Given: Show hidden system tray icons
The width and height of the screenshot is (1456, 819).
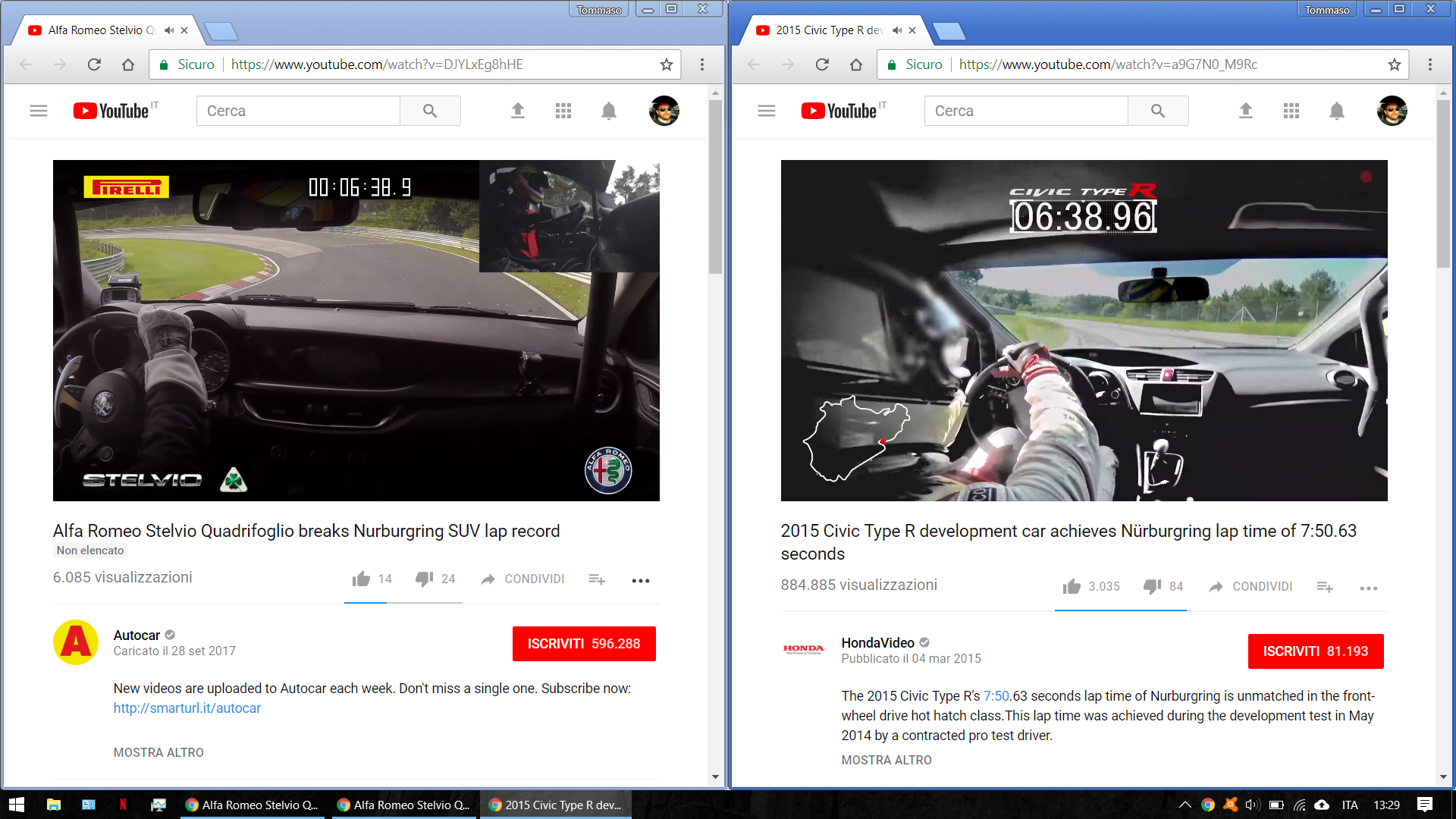Looking at the screenshot, I should [x=1185, y=805].
